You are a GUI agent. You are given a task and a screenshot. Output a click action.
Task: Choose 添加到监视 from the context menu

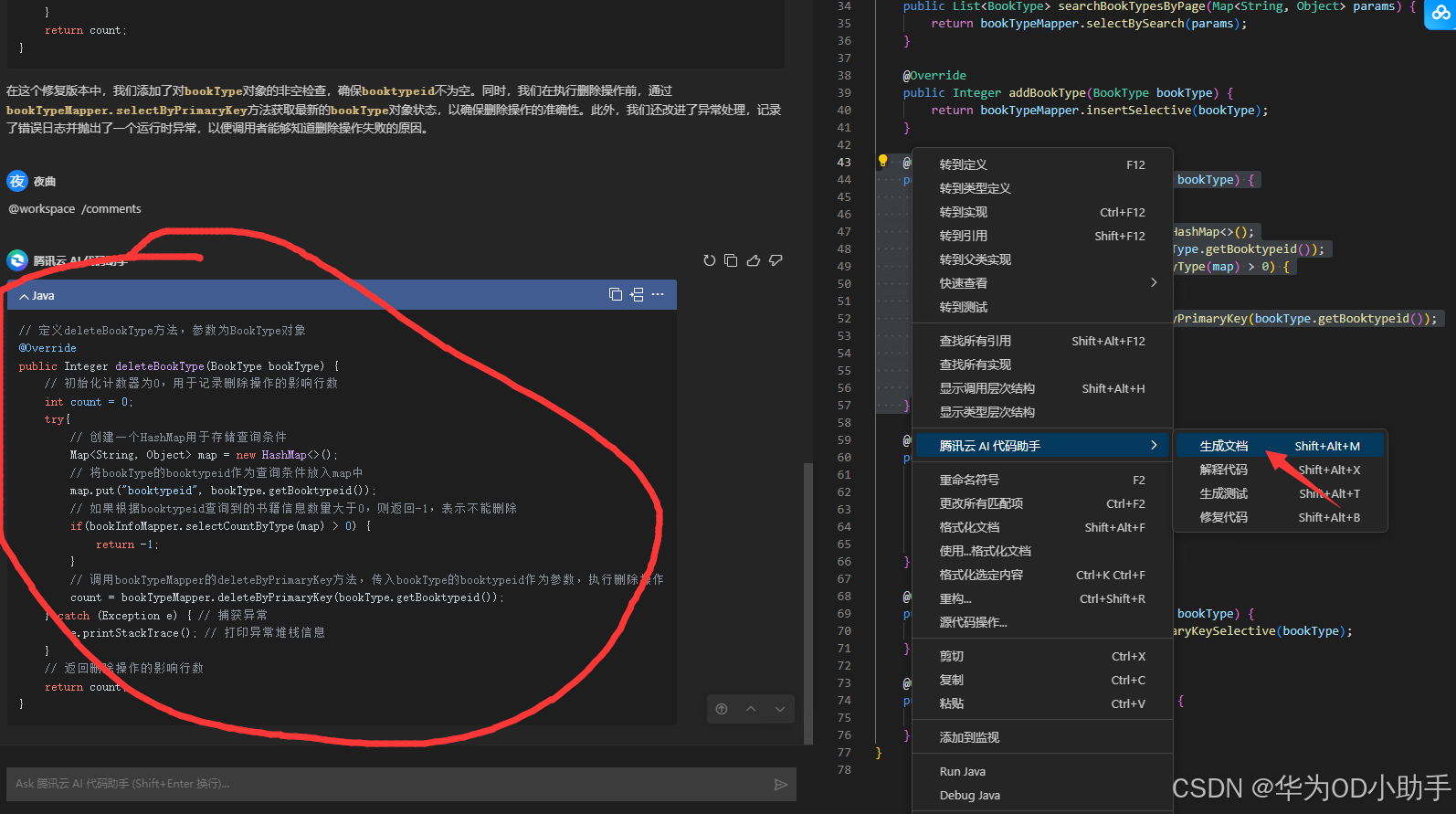click(x=1042, y=737)
